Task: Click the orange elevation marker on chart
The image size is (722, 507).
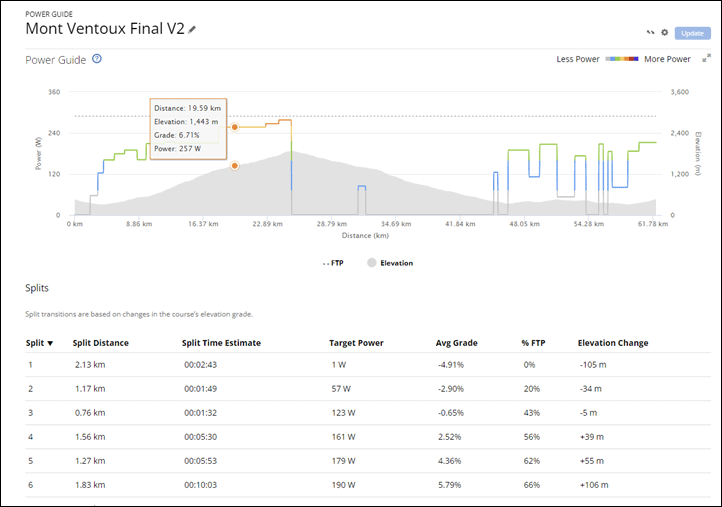Action: [235, 166]
